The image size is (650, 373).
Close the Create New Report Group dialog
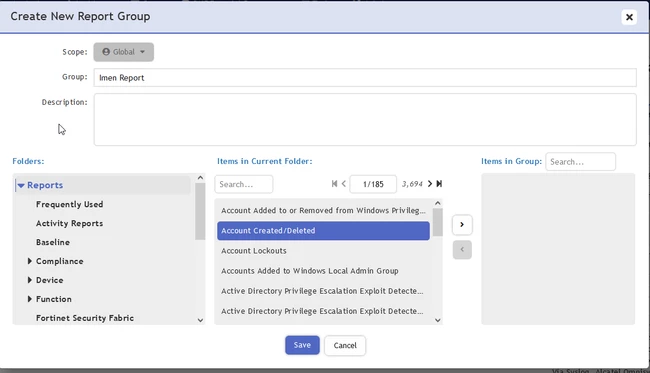629,17
